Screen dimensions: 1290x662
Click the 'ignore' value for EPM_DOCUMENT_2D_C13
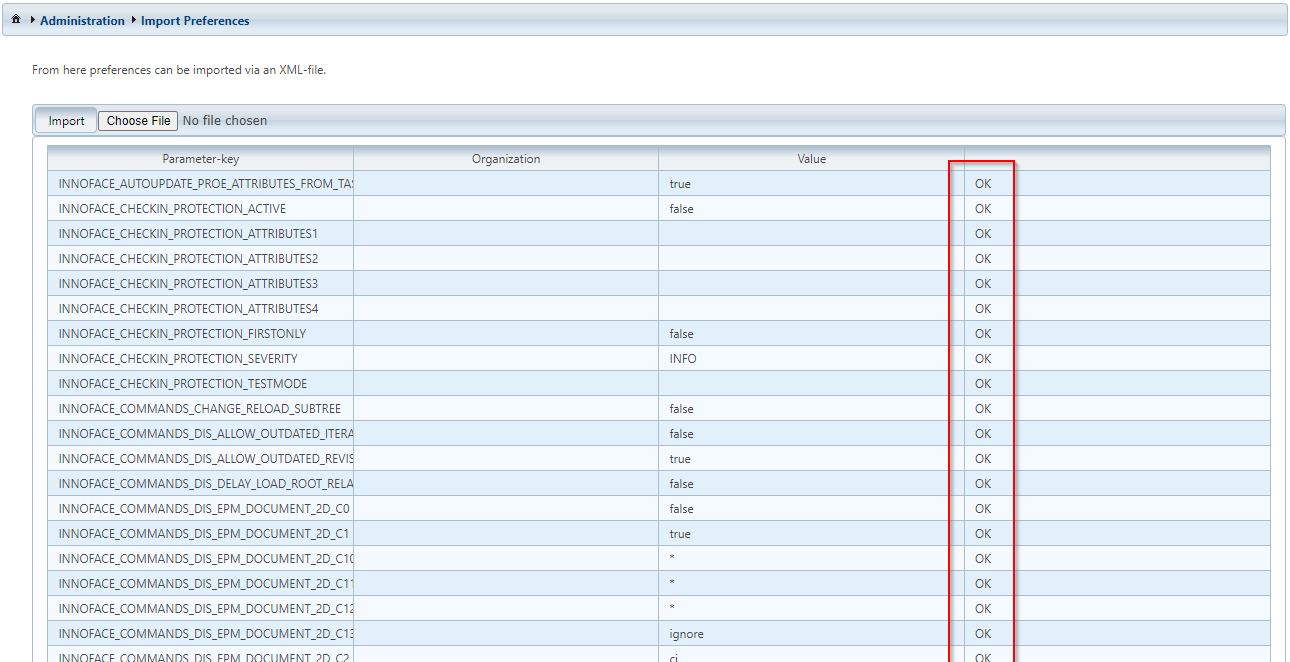pos(686,634)
